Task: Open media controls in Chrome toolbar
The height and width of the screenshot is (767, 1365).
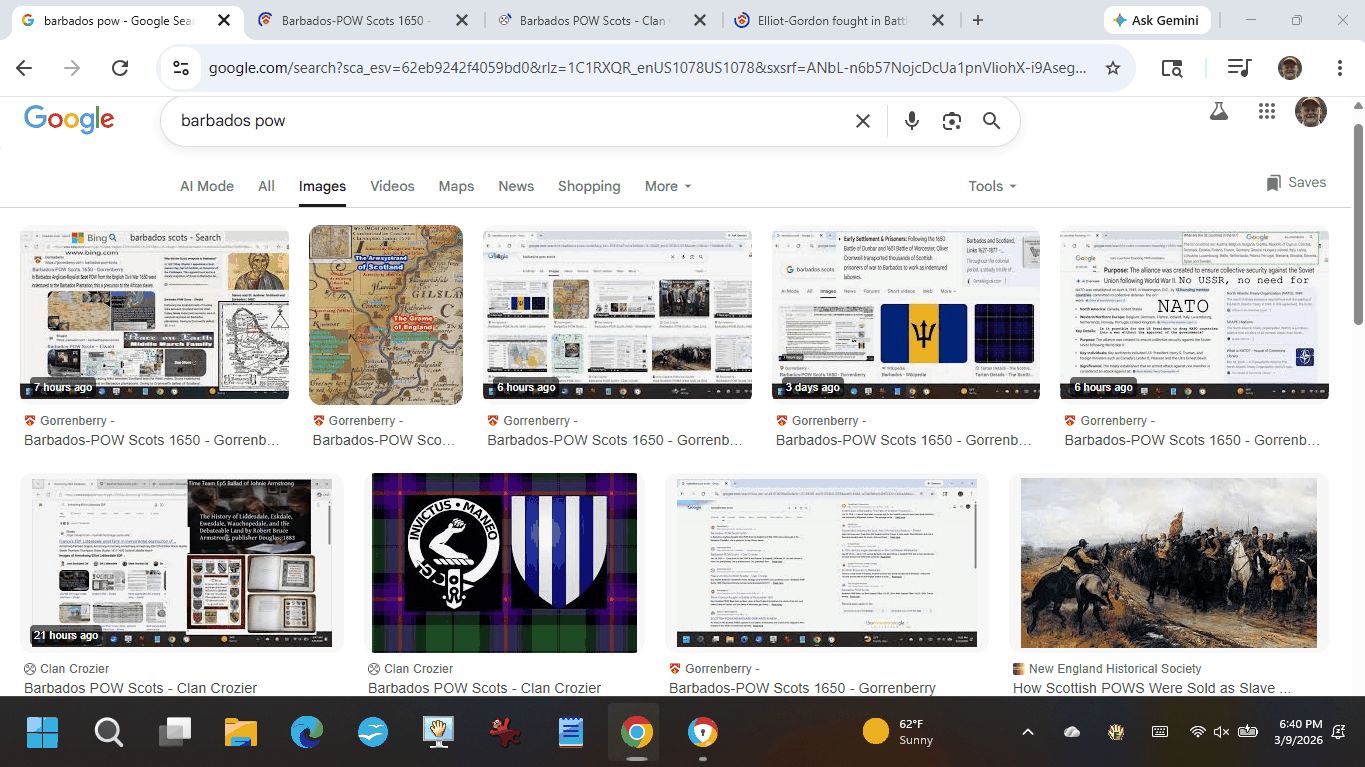Action: coord(1239,68)
